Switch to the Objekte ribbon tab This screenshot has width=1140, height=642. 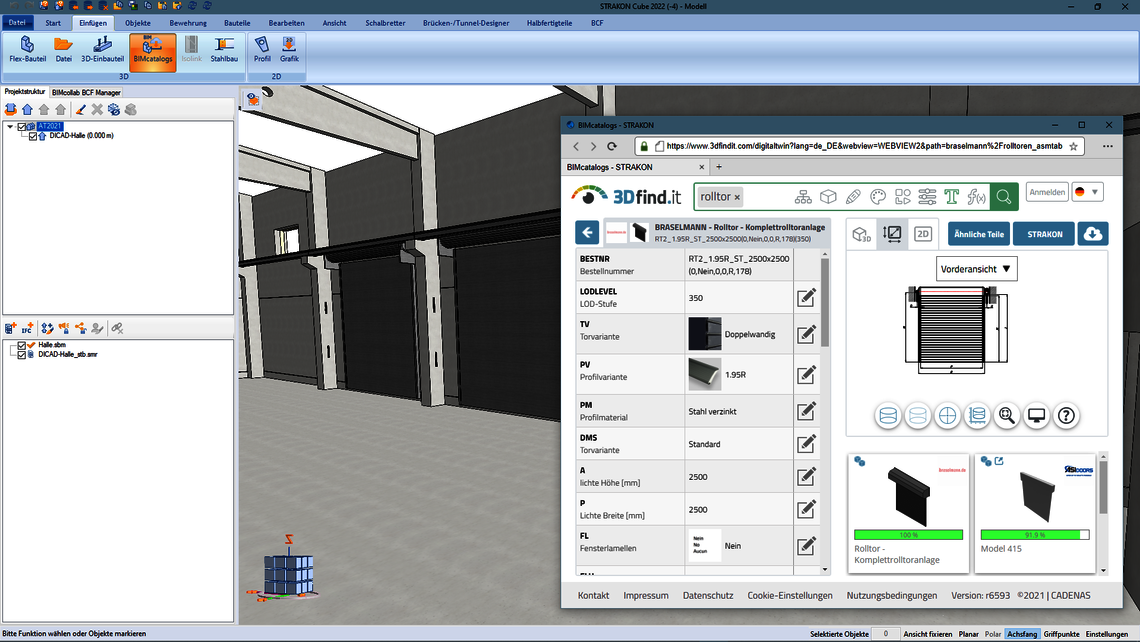point(137,23)
